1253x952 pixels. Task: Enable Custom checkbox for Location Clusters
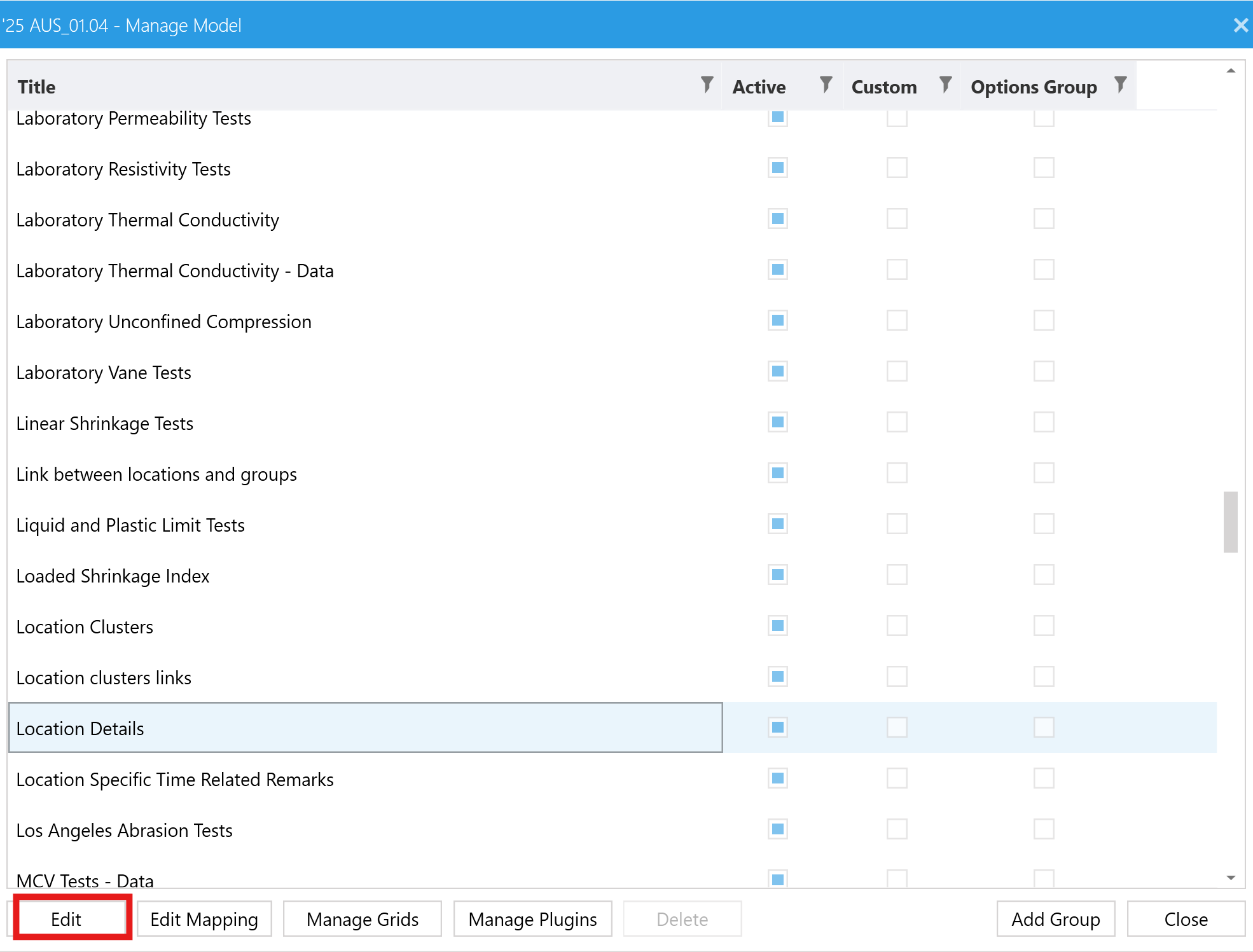[x=897, y=626]
